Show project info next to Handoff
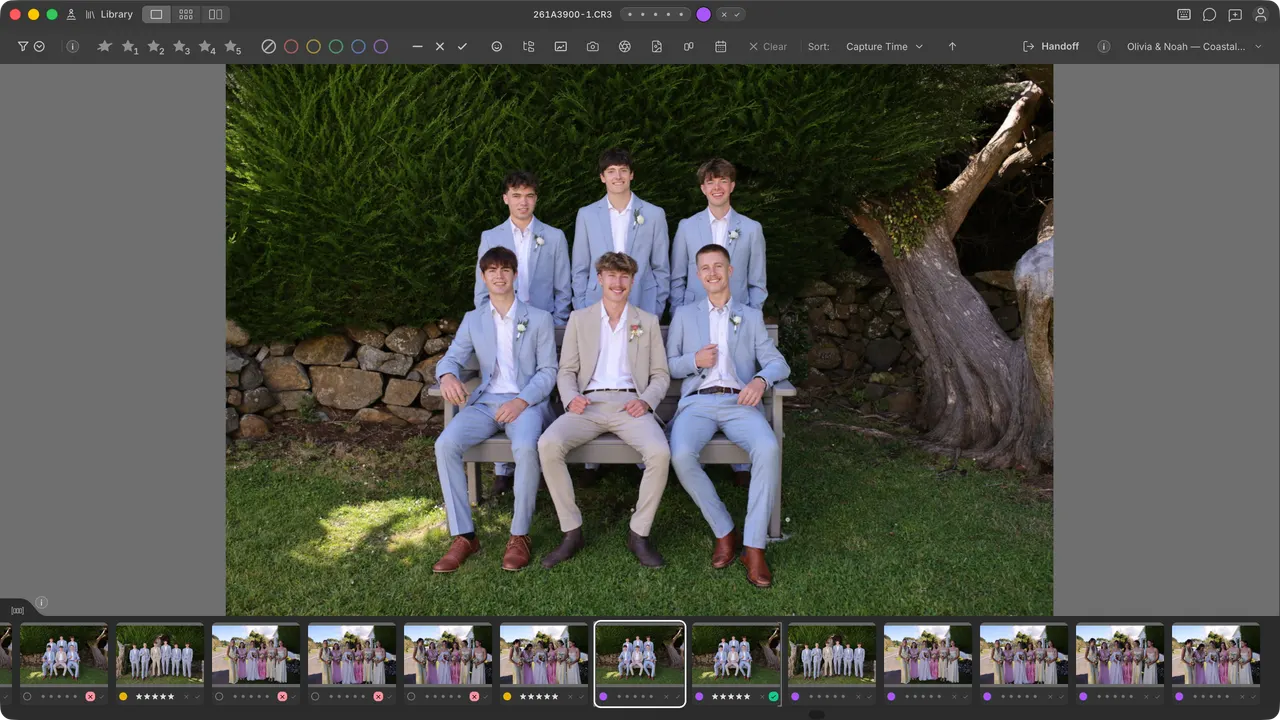The image size is (1280, 720). pos(1104,47)
